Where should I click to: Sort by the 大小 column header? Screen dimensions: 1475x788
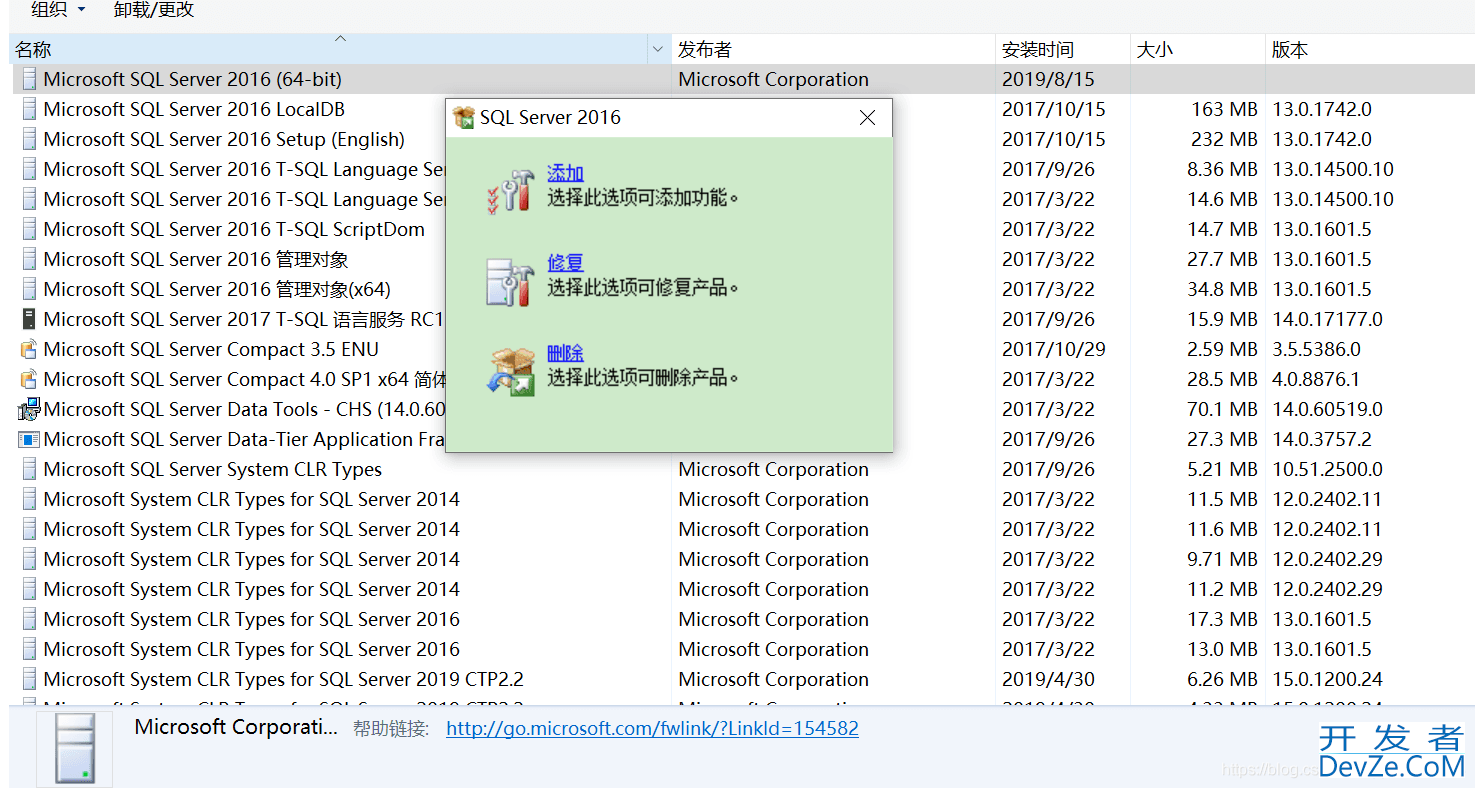[1197, 49]
